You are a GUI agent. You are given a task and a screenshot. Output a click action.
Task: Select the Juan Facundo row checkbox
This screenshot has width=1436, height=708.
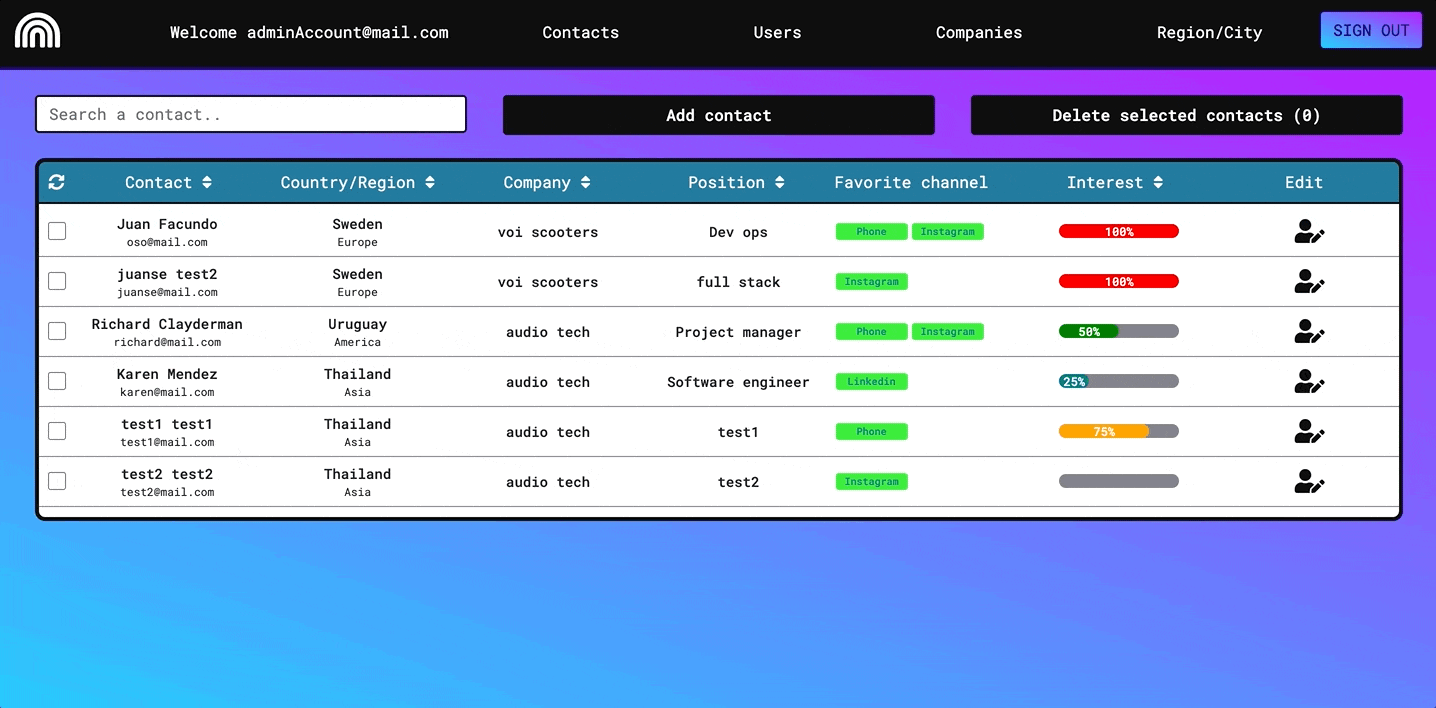point(57,231)
